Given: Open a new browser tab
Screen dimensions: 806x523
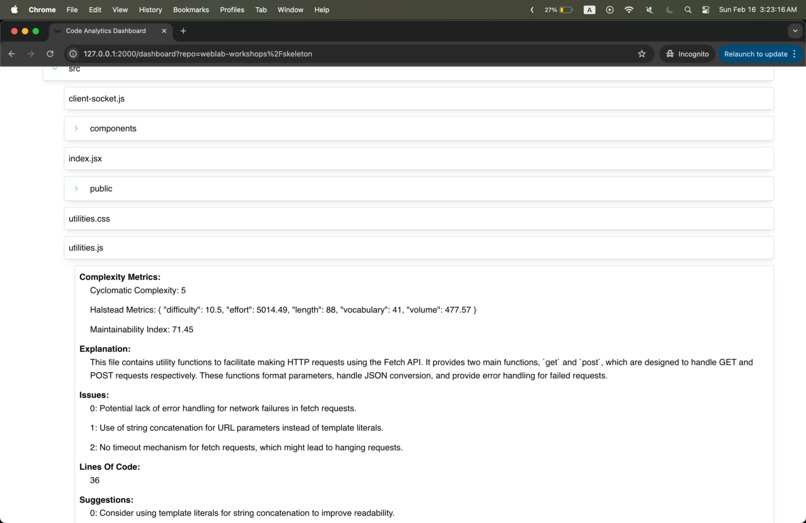Looking at the screenshot, I should (183, 31).
